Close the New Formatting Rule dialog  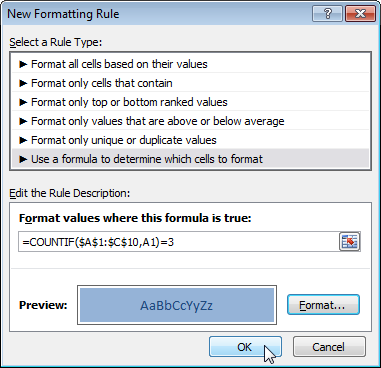pyautogui.click(x=360, y=14)
